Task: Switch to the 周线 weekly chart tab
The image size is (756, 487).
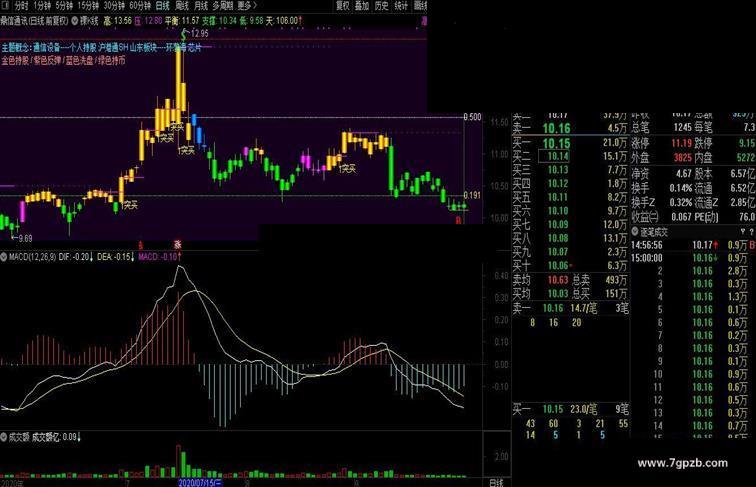Action: click(182, 5)
